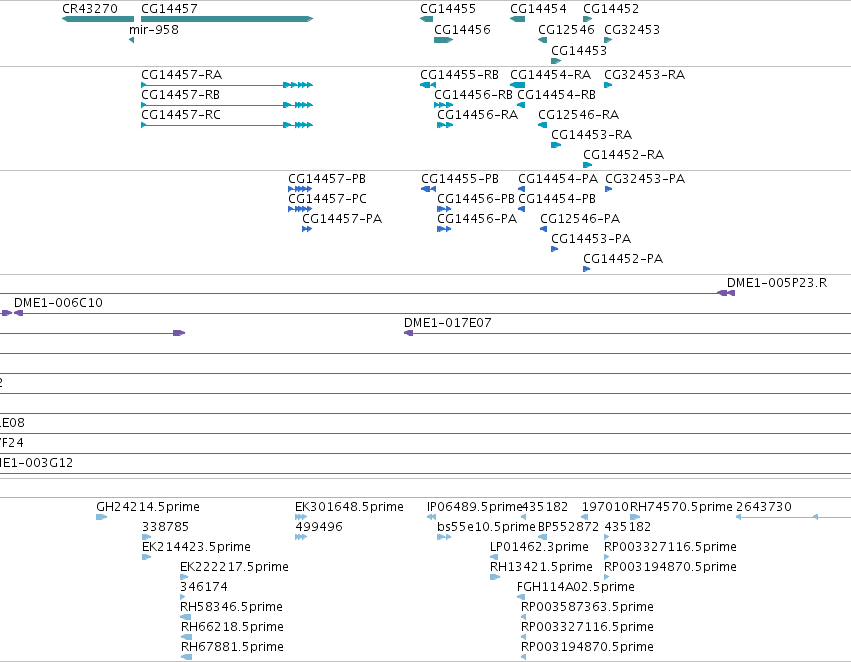The height and width of the screenshot is (662, 851).
Task: Select the CG12546 gene label
Action: point(566,30)
